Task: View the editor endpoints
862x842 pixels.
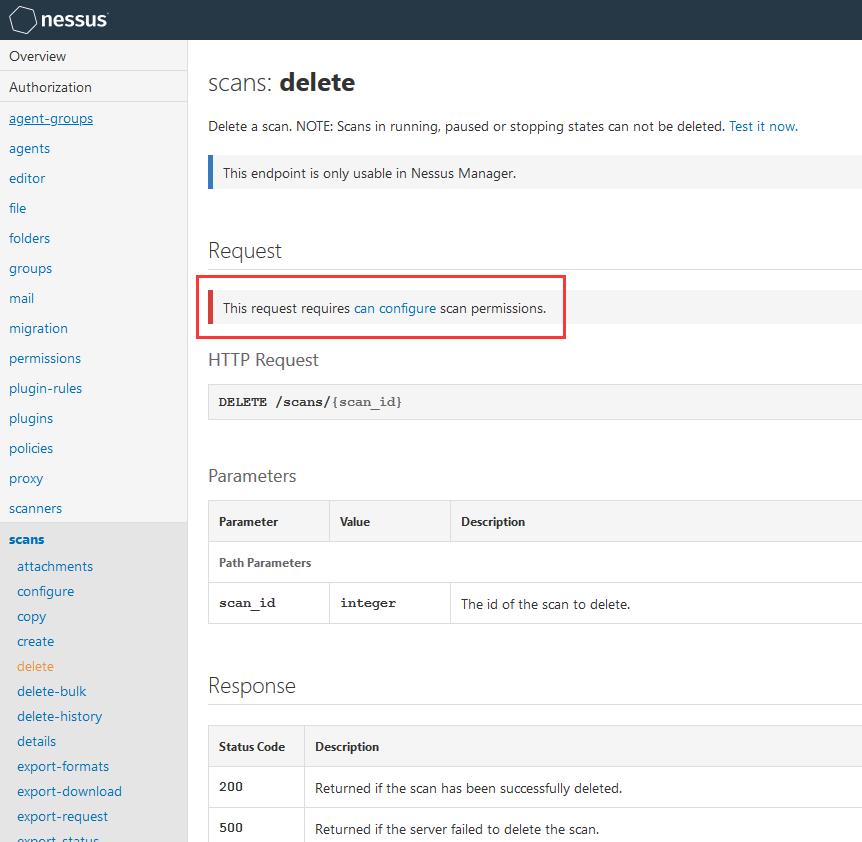Action: (x=26, y=178)
